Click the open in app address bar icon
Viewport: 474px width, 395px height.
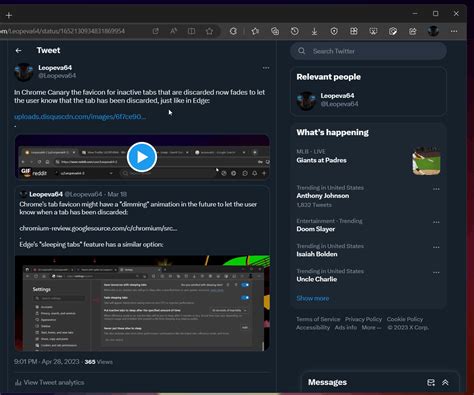156,31
